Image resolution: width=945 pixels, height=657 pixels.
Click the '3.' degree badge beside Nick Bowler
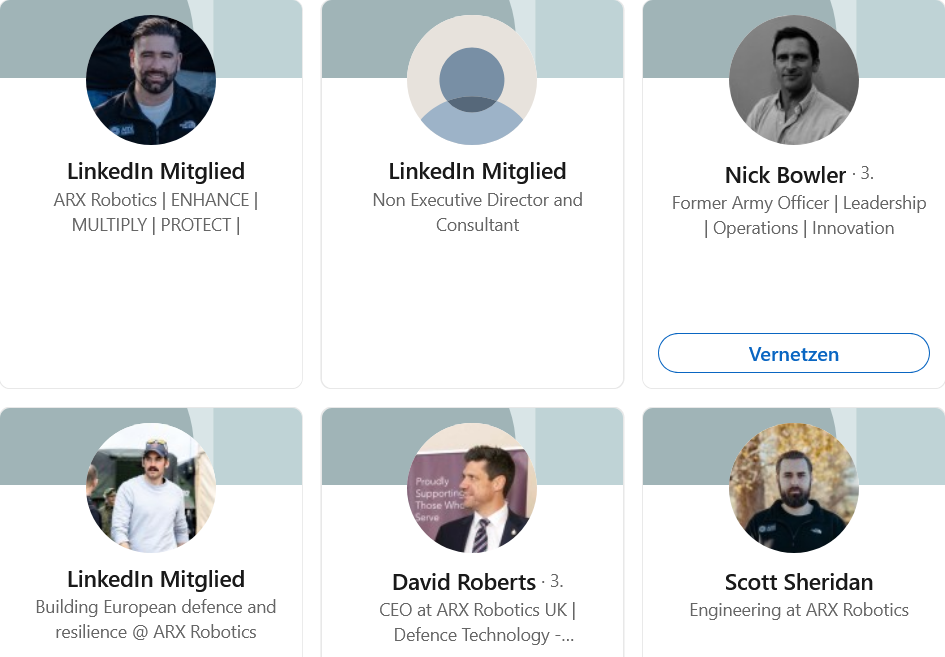click(866, 173)
